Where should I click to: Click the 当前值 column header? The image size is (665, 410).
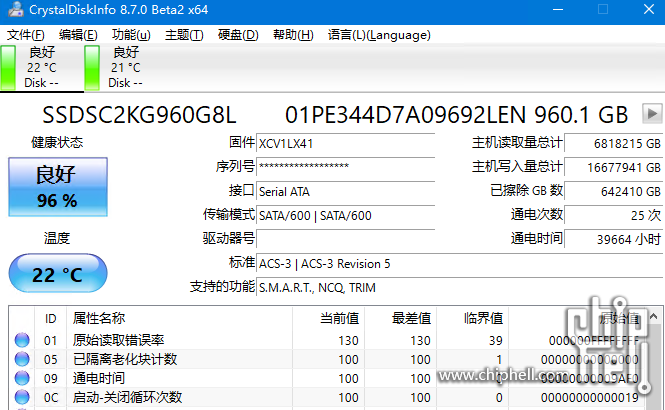[329, 318]
